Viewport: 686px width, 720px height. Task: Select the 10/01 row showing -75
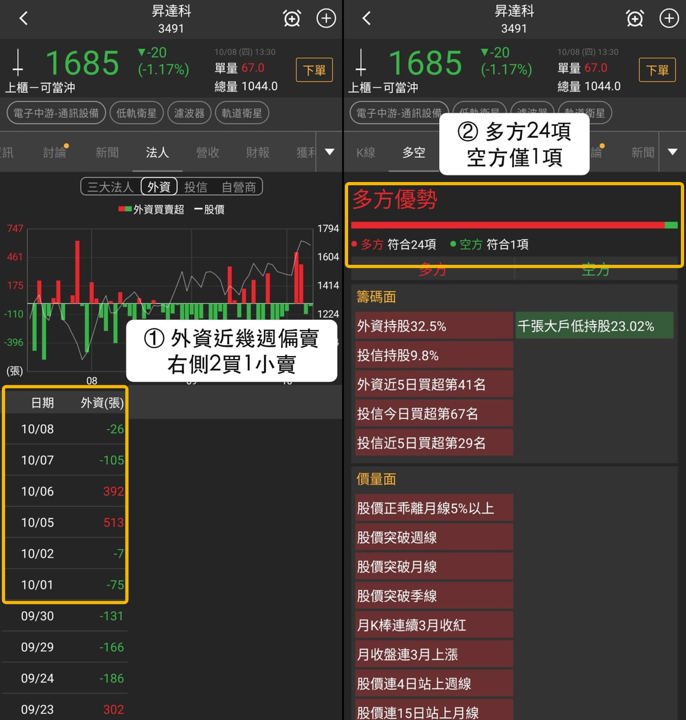[66, 585]
